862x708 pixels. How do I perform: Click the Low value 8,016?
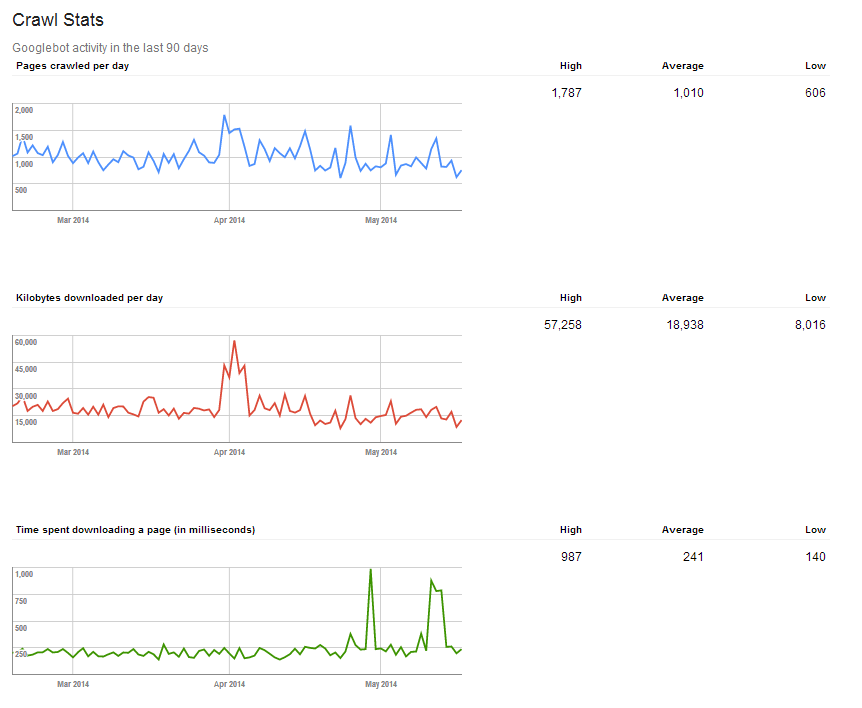point(810,325)
